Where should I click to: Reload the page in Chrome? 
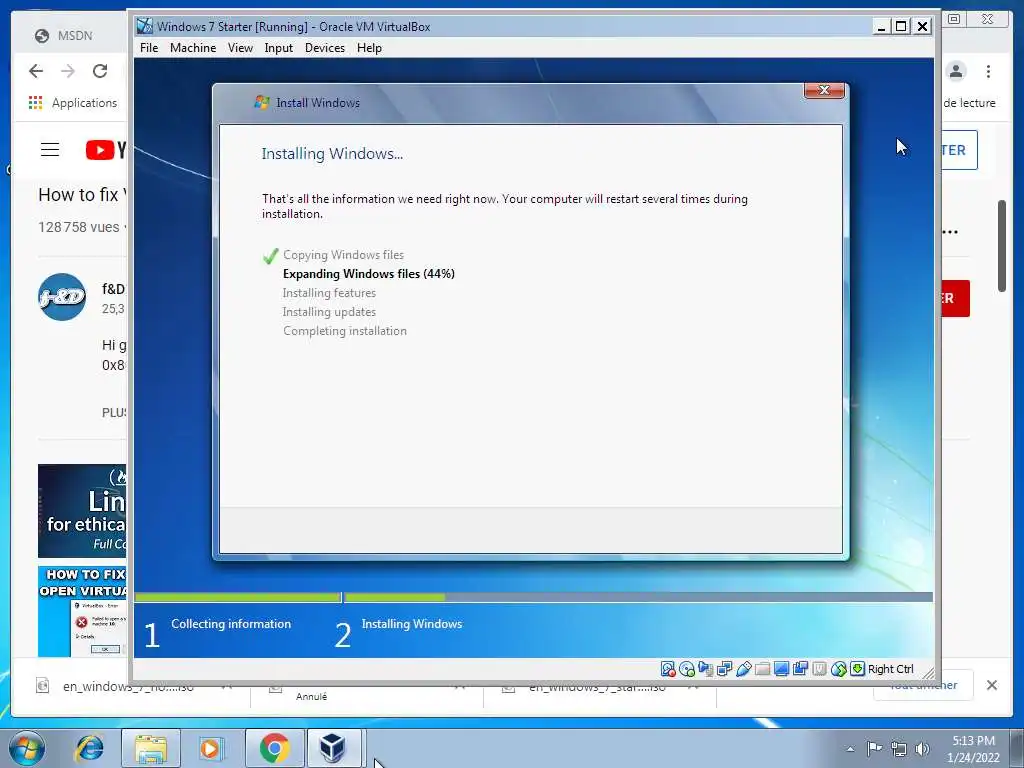point(100,71)
